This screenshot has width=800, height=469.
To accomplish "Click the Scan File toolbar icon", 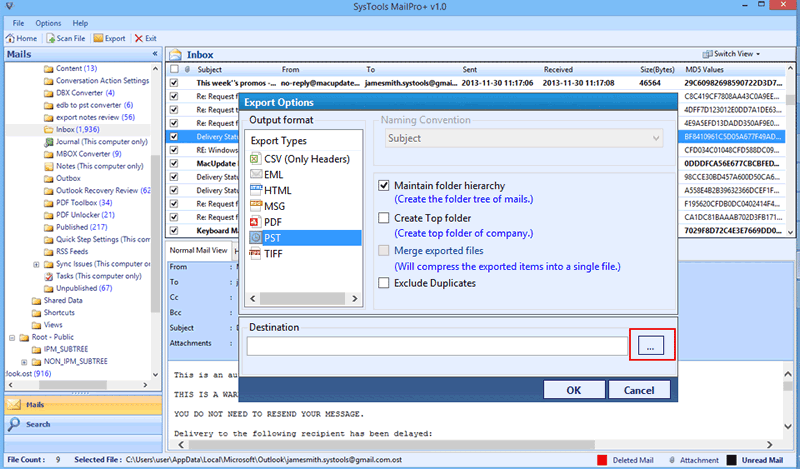I will pos(51,38).
